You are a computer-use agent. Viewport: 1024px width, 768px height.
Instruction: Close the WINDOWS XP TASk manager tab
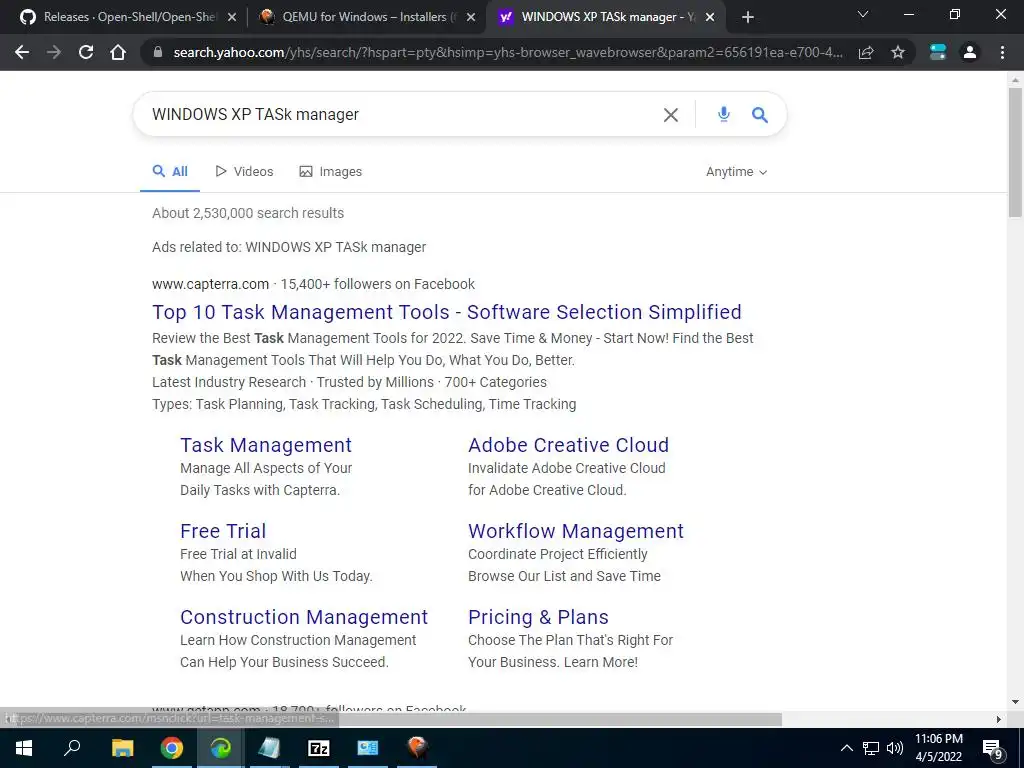click(711, 17)
